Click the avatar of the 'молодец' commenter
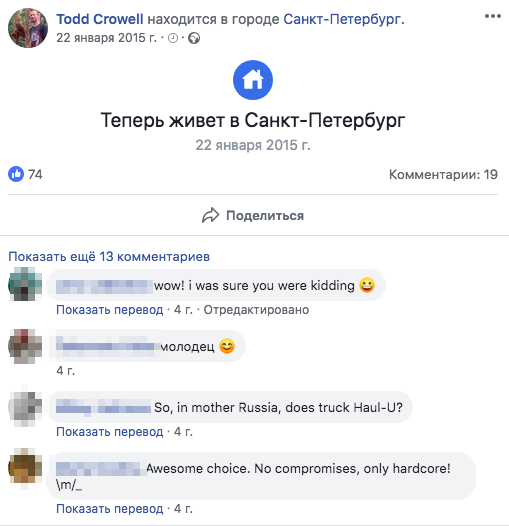The width and height of the screenshot is (509, 526). pos(25,346)
